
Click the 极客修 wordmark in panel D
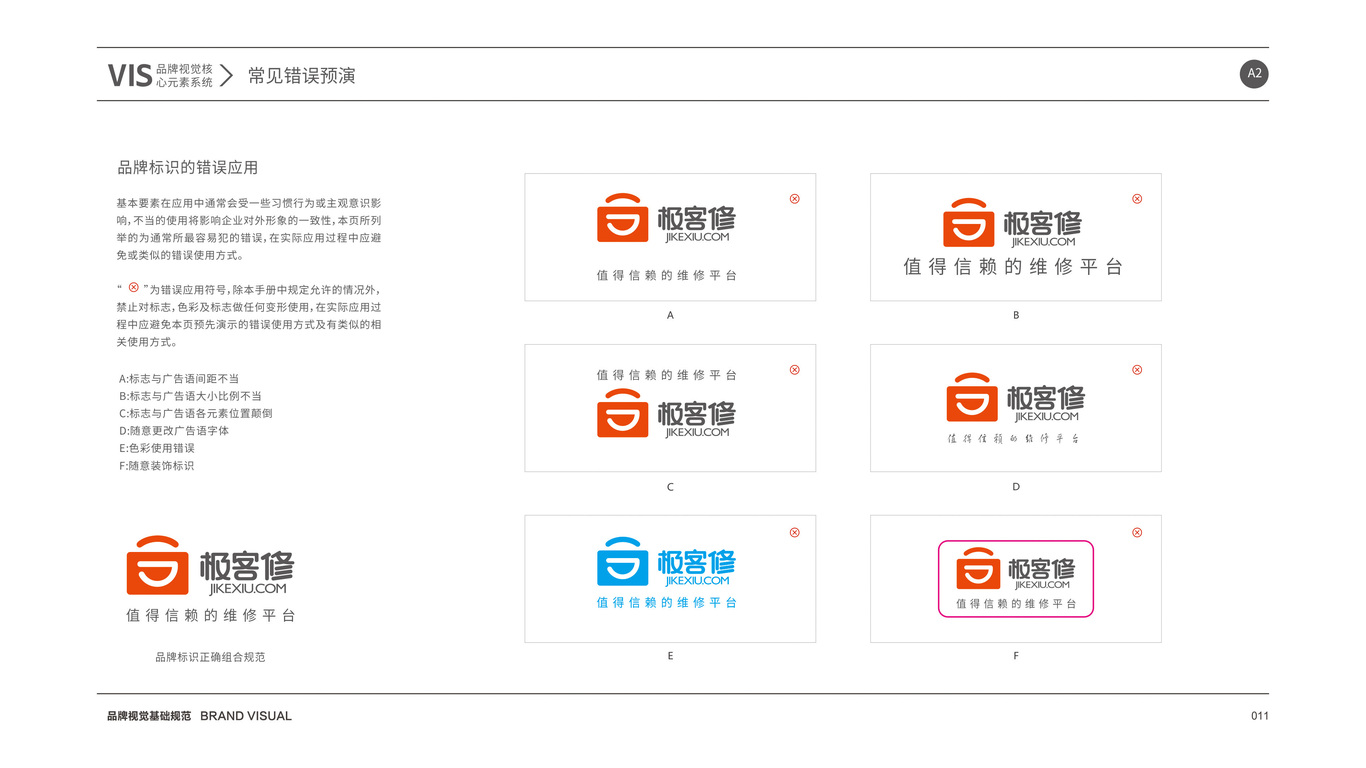tap(1045, 398)
